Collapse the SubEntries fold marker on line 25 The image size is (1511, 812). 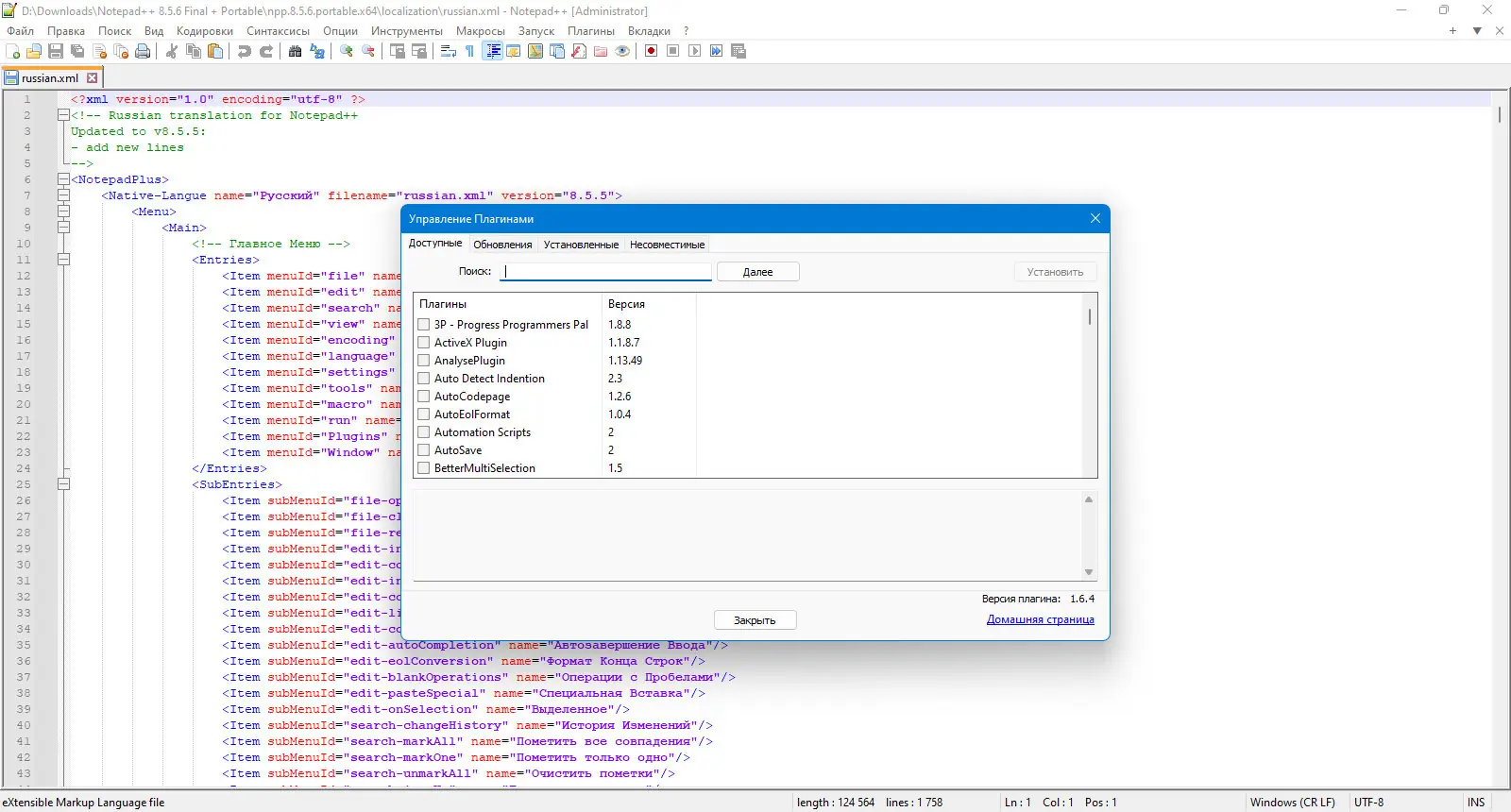63,484
